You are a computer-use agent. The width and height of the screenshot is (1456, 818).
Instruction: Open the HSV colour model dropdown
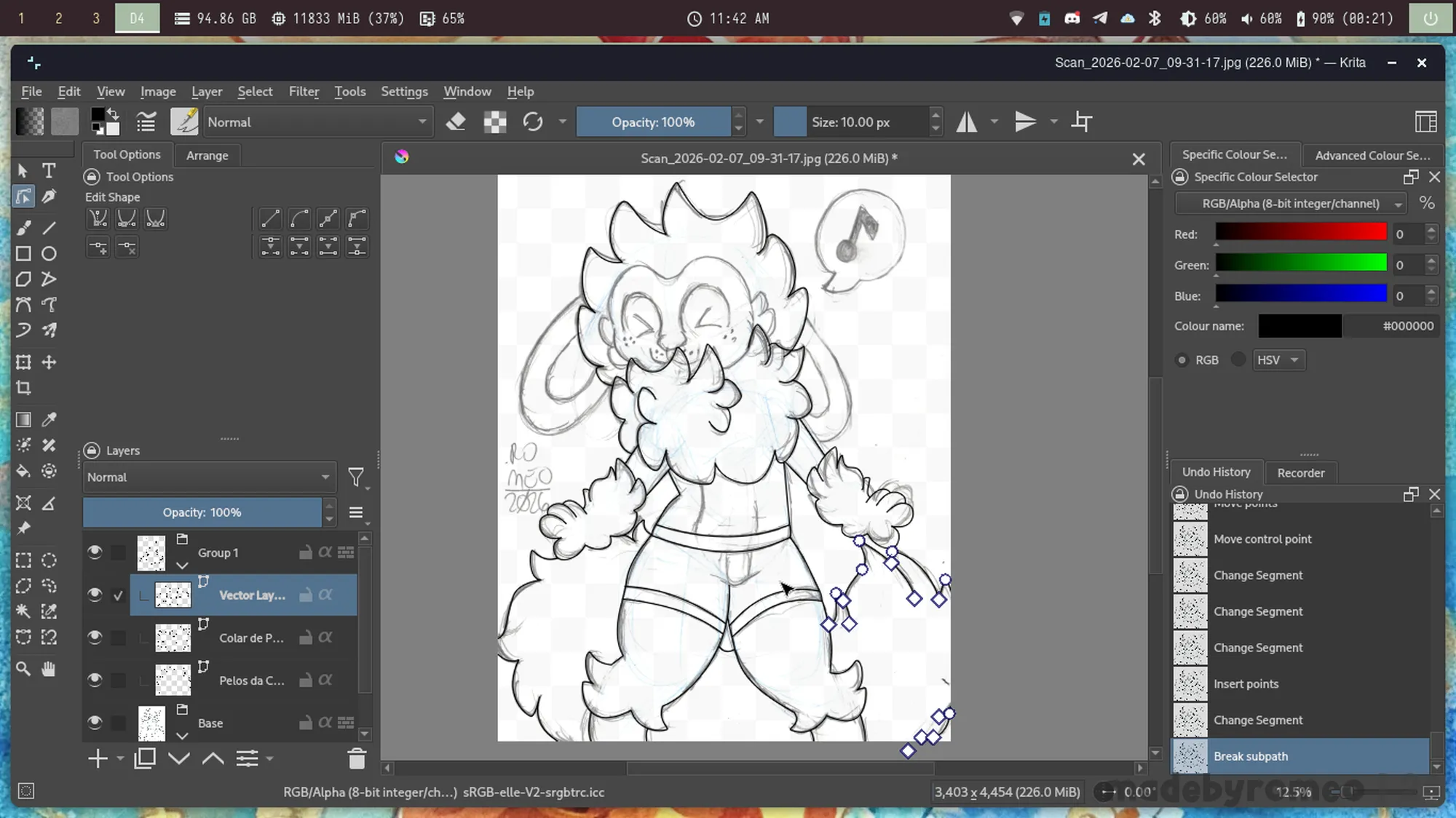pyautogui.click(x=1278, y=360)
